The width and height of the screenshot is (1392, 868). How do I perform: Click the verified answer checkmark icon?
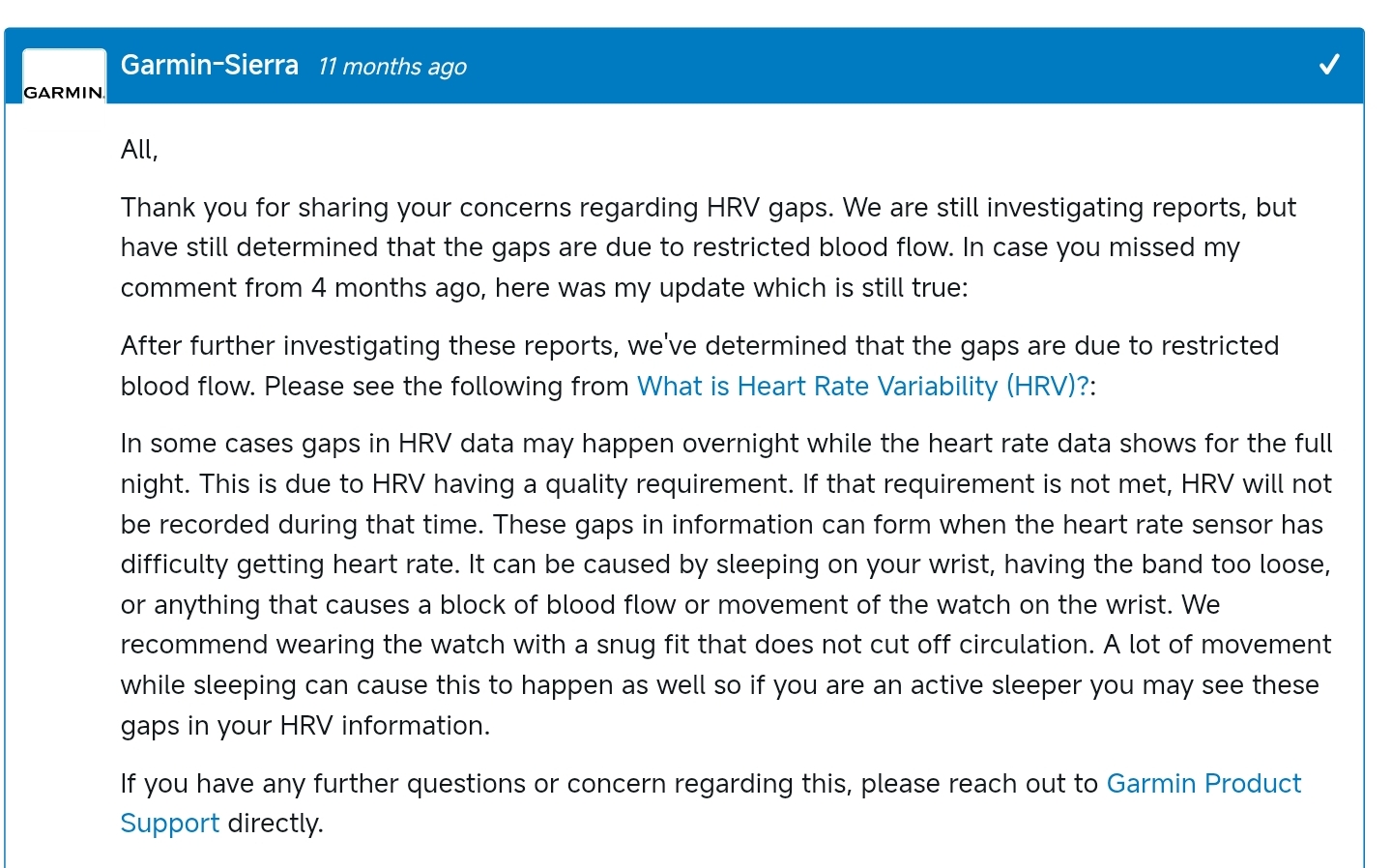1329,65
